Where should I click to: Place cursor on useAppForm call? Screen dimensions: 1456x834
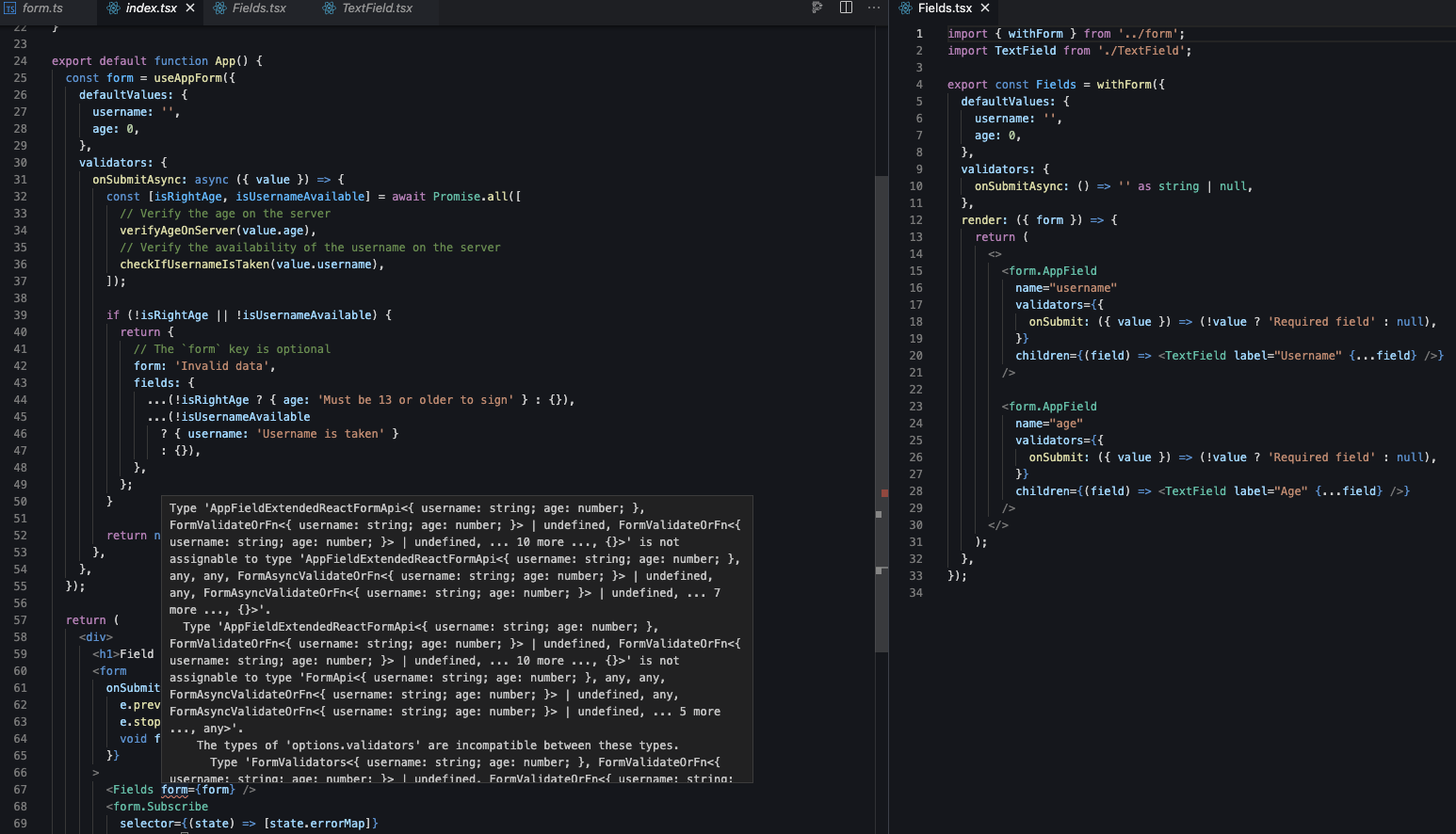187,78
